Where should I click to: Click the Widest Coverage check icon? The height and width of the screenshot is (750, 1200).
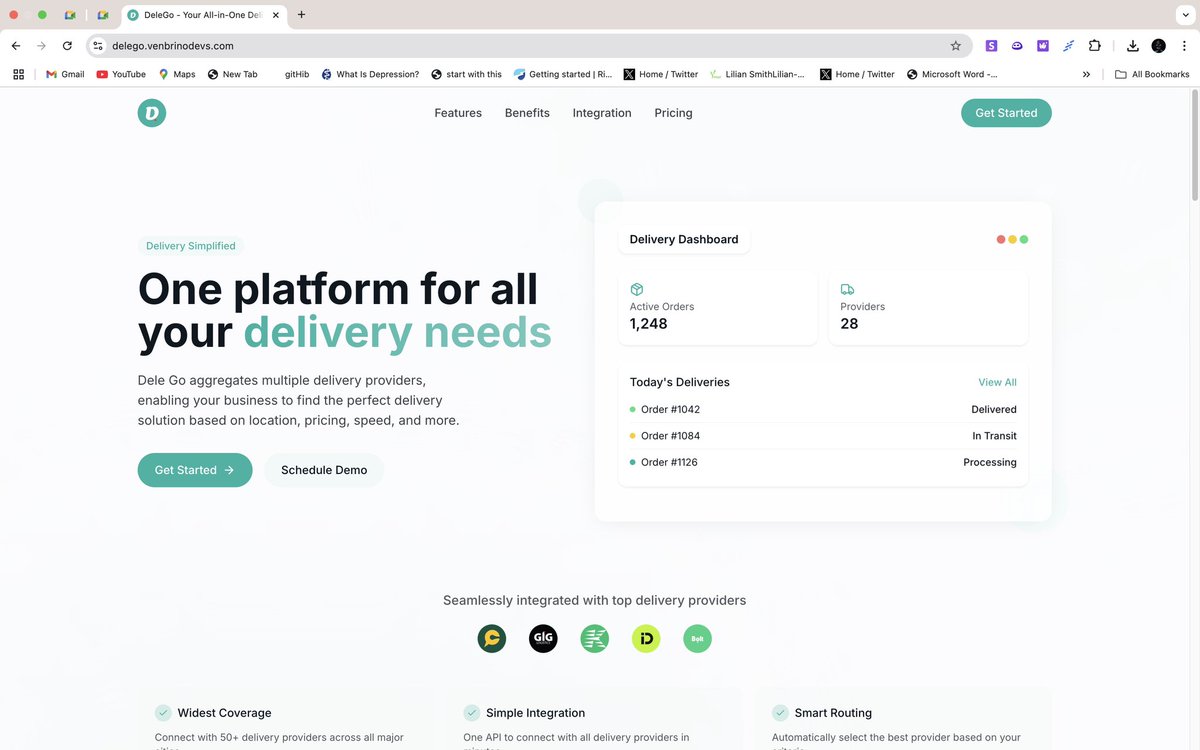[163, 713]
